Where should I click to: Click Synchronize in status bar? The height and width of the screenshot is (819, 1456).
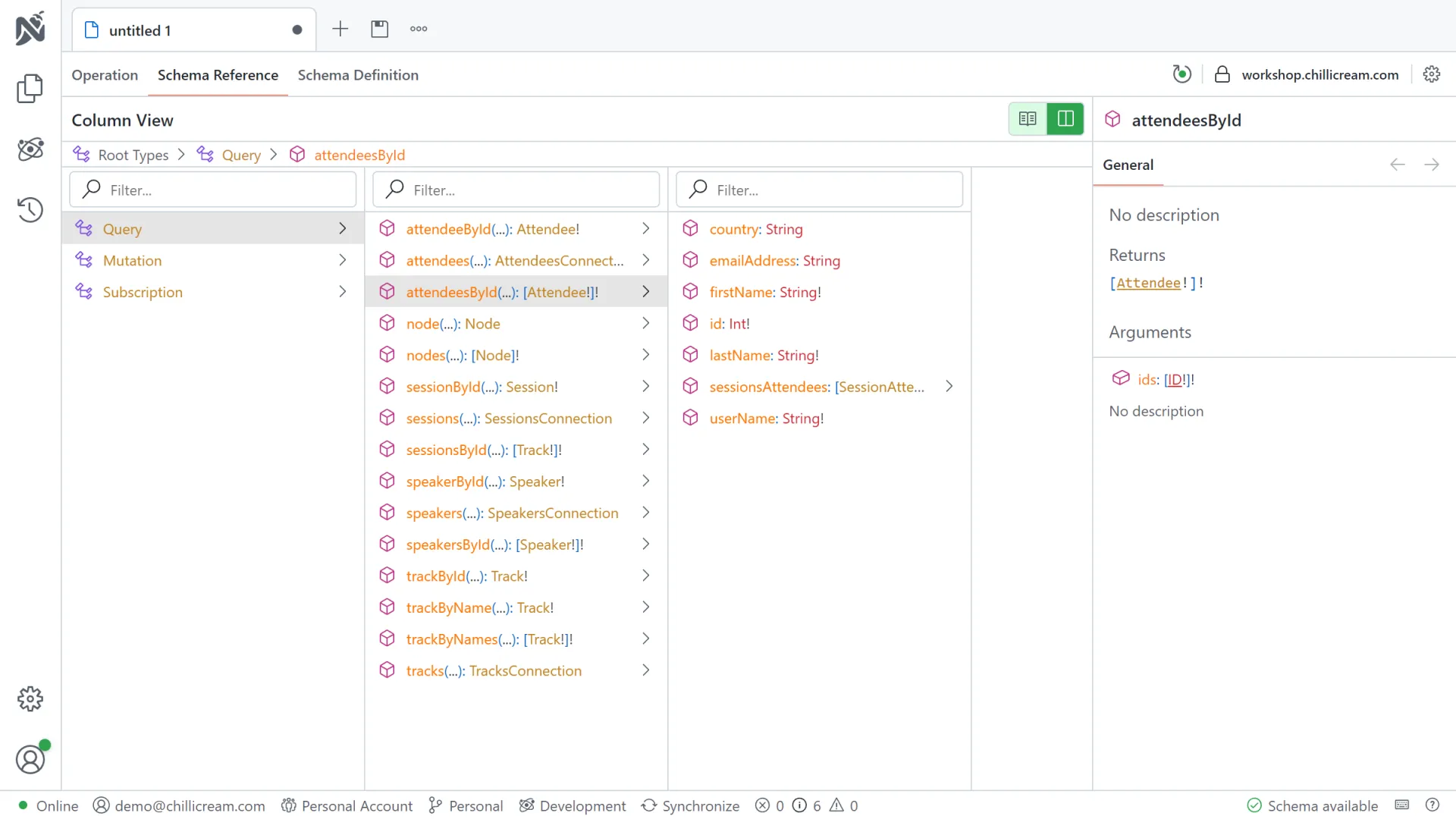point(690,805)
